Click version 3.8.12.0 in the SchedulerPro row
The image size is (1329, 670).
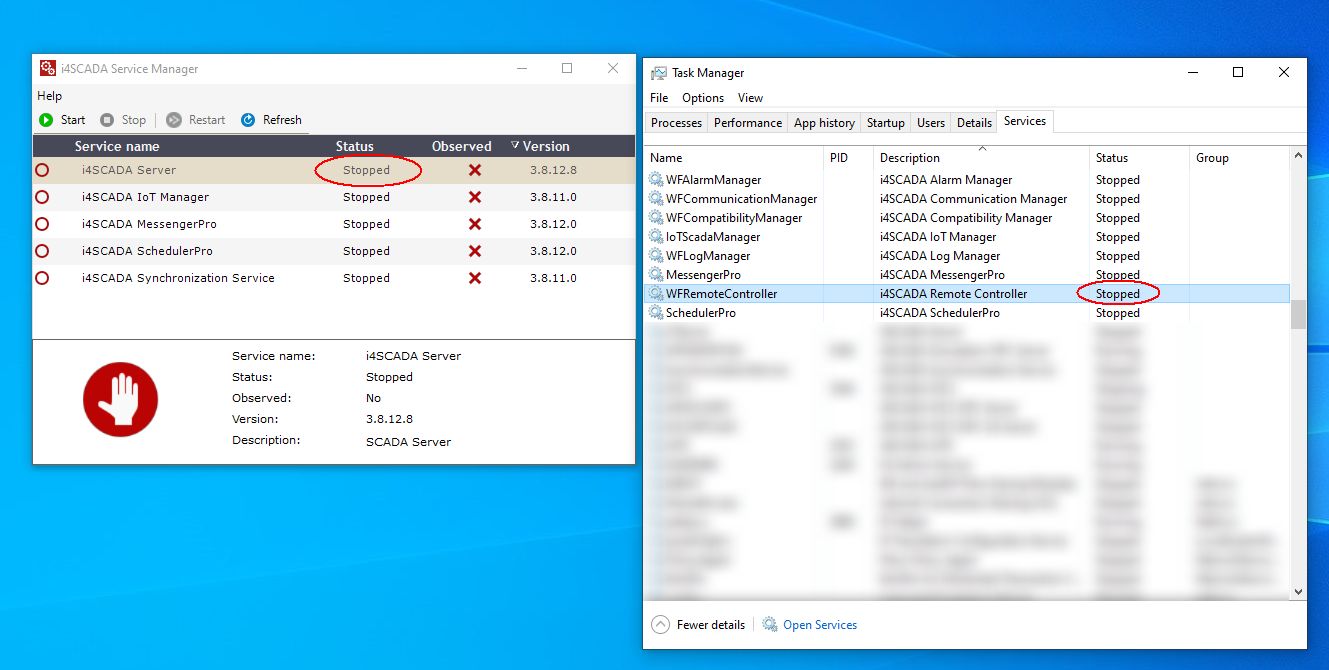553,251
